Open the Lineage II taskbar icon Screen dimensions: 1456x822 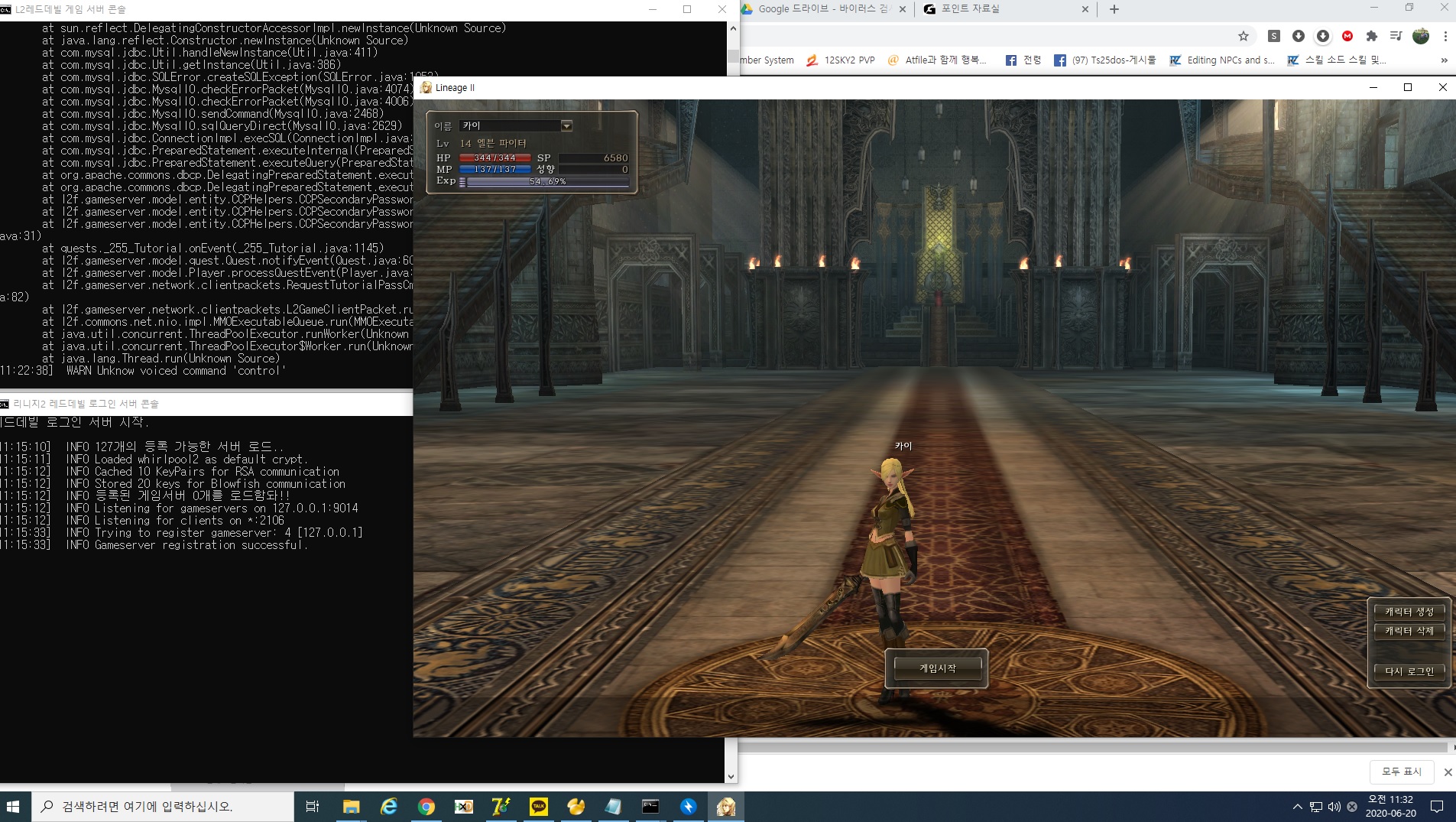726,806
